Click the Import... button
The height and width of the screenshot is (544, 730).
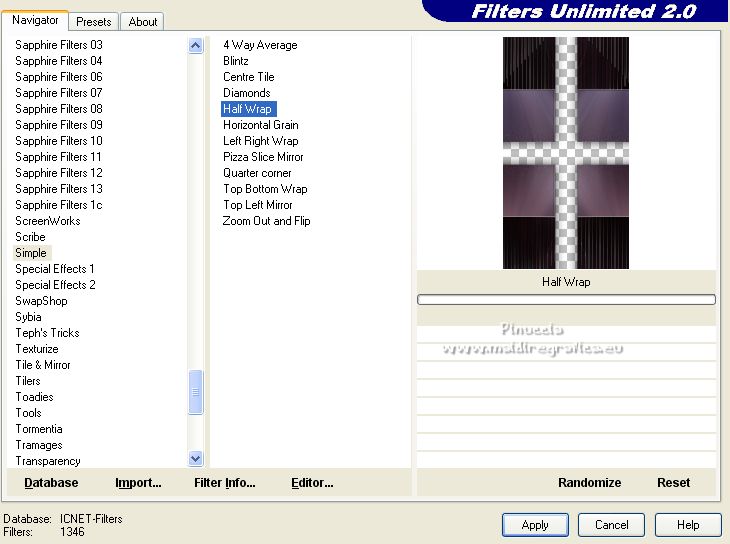pos(138,483)
